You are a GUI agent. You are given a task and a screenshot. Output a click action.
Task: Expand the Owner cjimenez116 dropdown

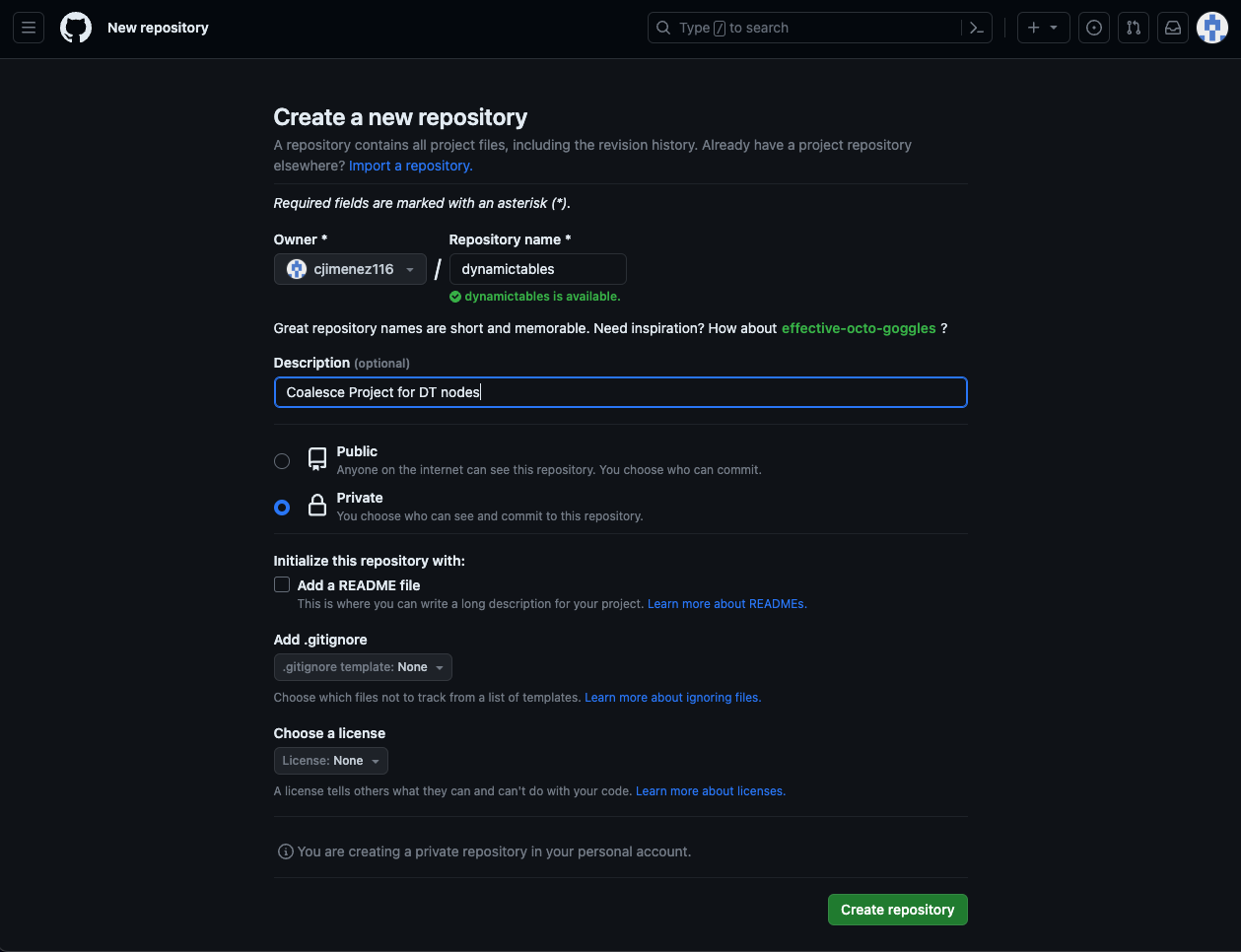click(x=350, y=269)
